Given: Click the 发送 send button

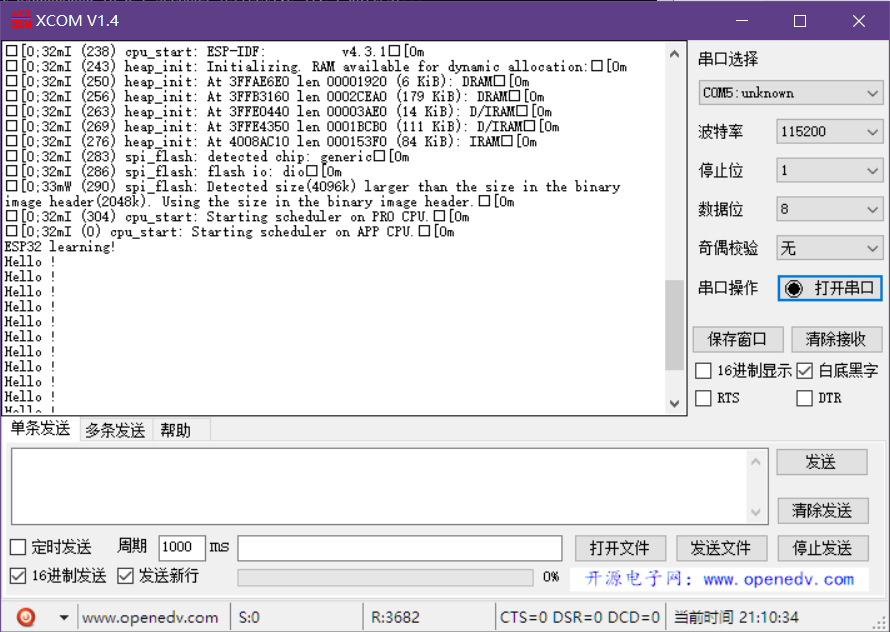Looking at the screenshot, I should 822,461.
